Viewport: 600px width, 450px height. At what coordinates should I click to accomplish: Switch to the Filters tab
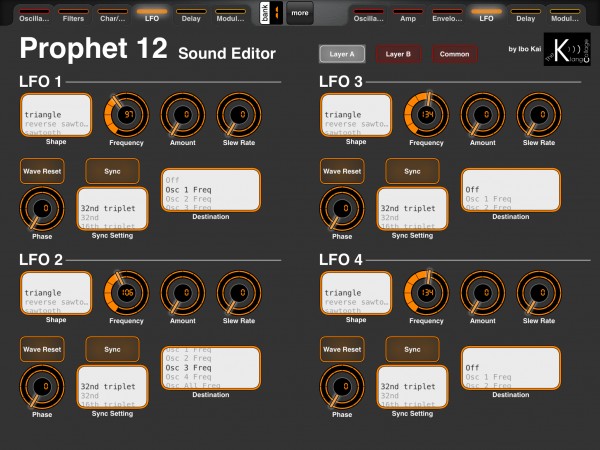coord(73,15)
